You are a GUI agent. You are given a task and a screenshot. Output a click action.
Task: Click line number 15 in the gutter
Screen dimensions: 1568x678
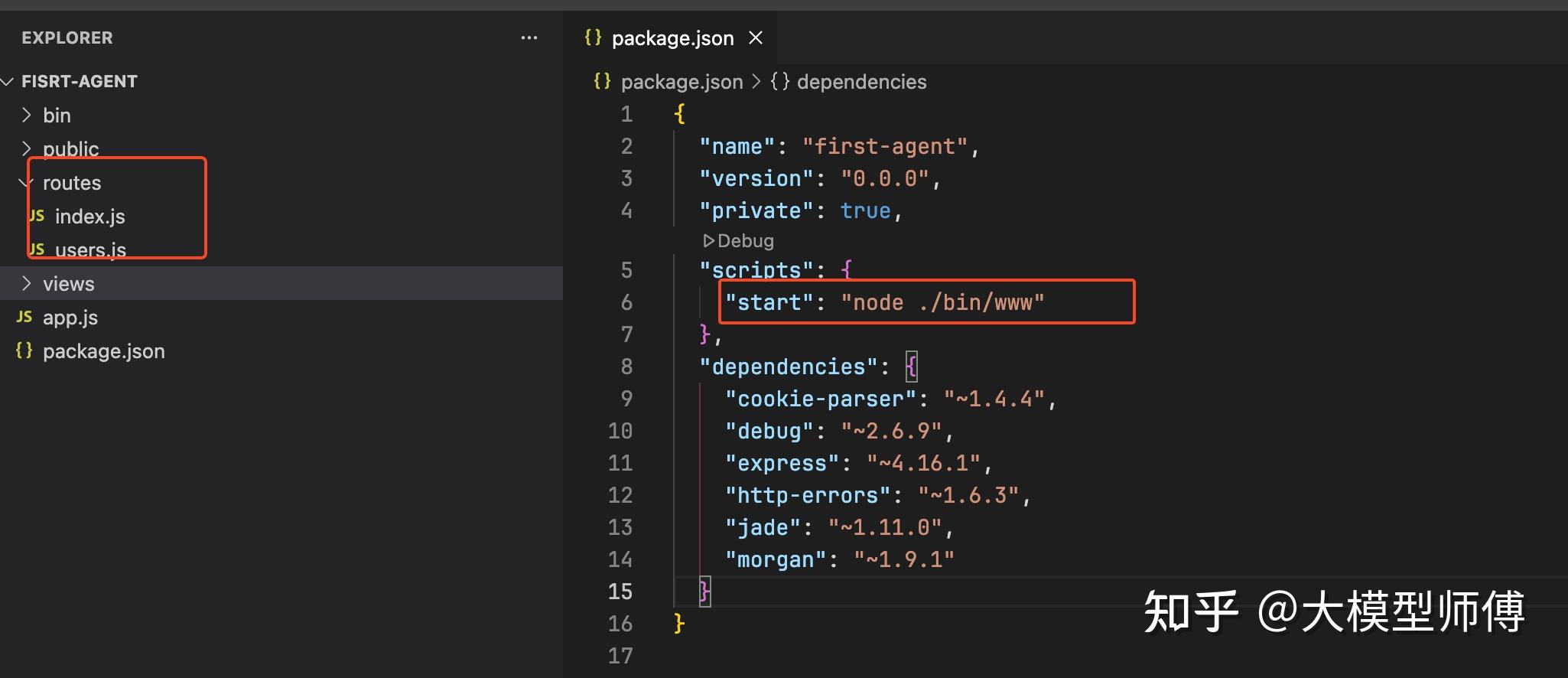click(x=620, y=592)
